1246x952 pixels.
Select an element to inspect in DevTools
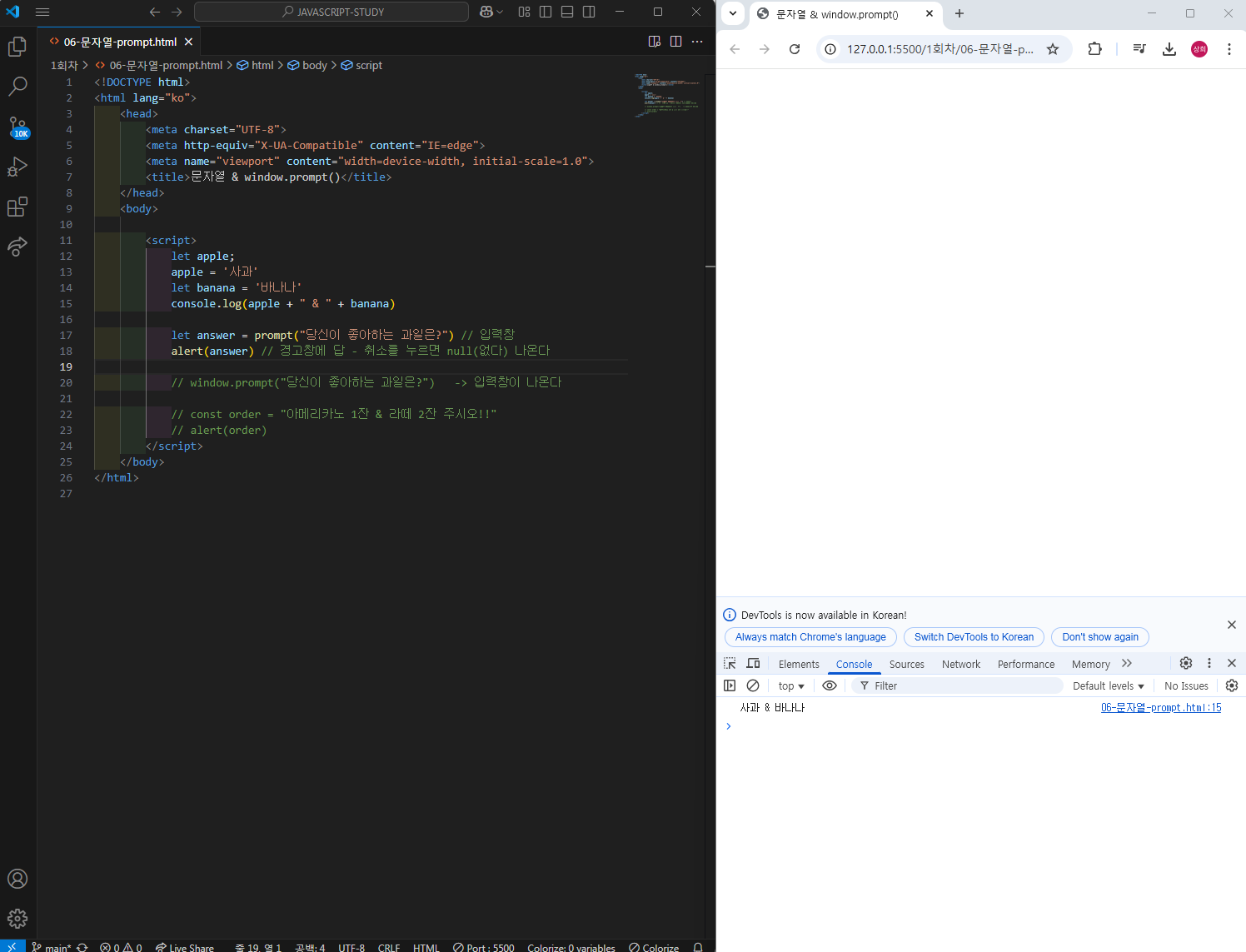pos(730,664)
